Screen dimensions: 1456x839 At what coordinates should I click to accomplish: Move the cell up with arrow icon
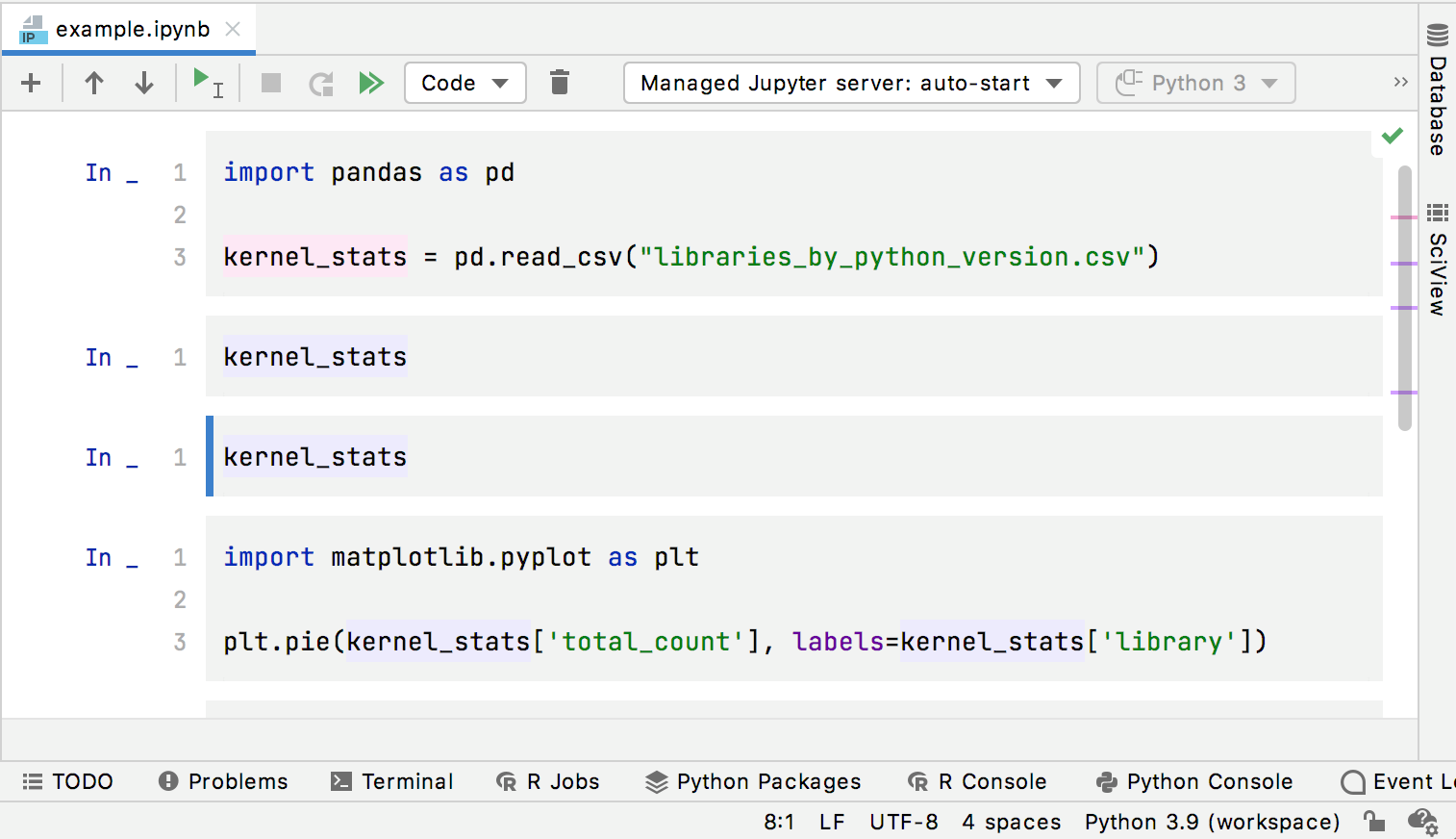coord(94,83)
